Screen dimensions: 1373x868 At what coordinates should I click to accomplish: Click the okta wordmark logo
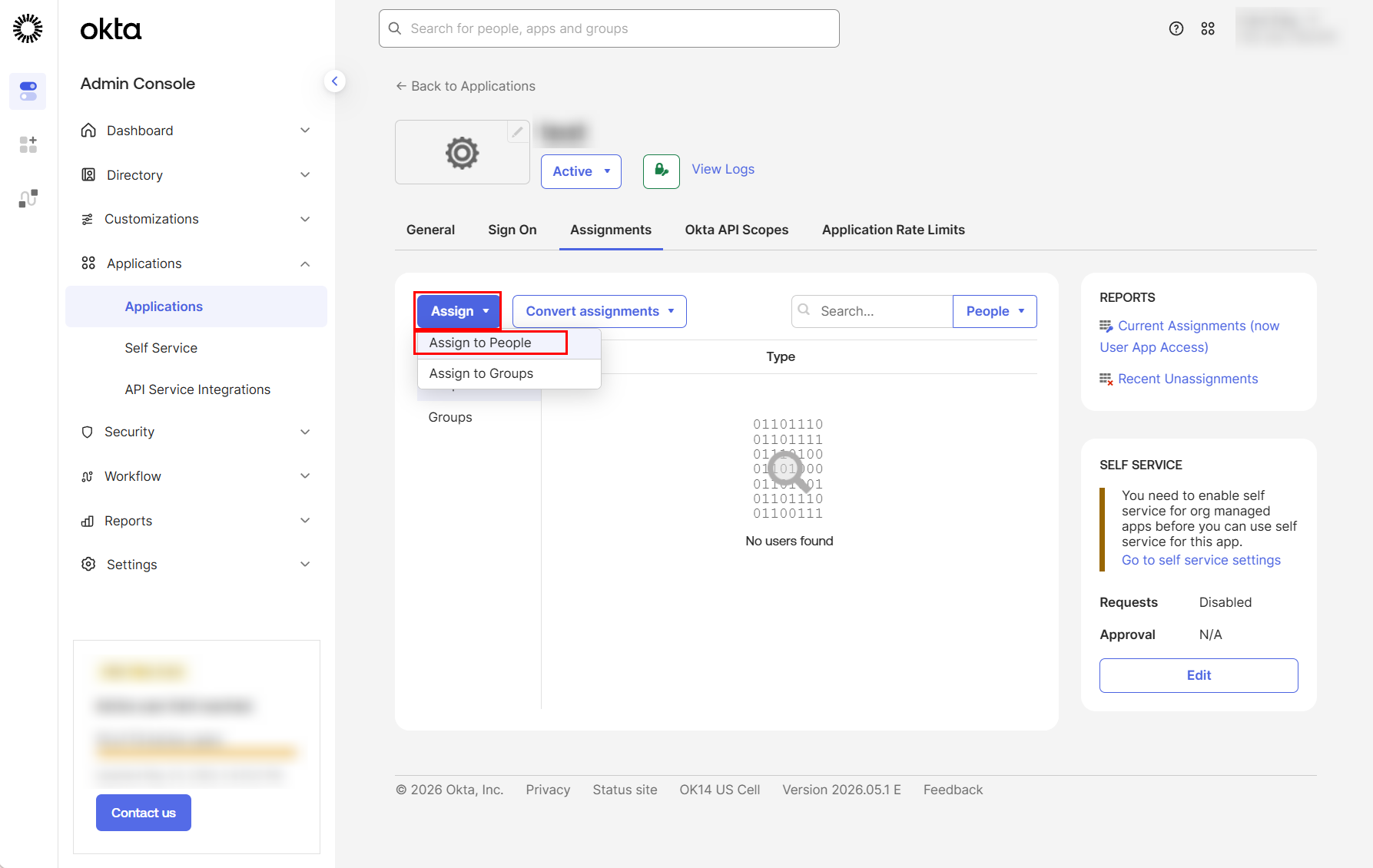click(x=111, y=29)
